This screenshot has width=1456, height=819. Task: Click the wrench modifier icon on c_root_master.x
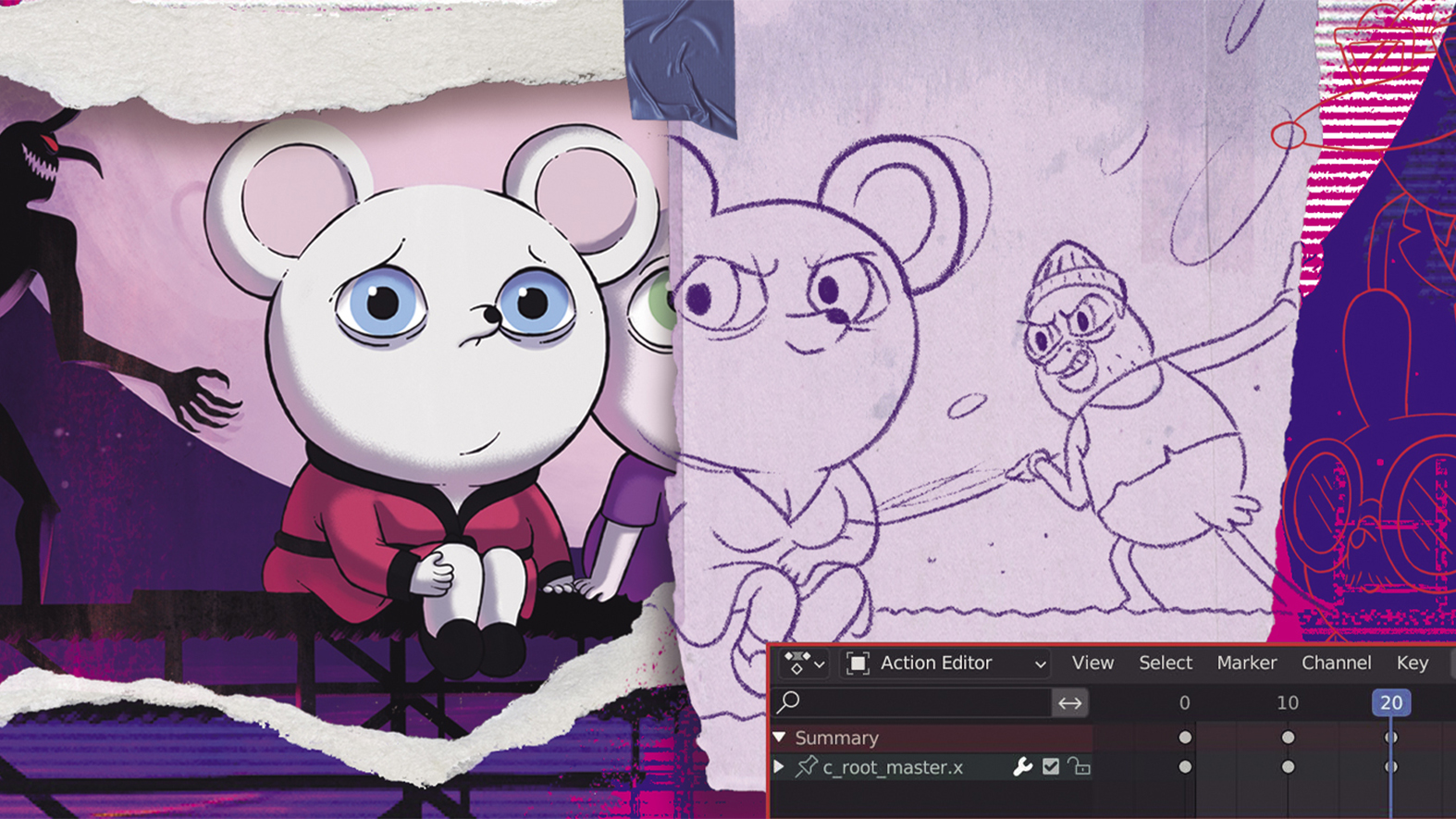coord(1022,767)
